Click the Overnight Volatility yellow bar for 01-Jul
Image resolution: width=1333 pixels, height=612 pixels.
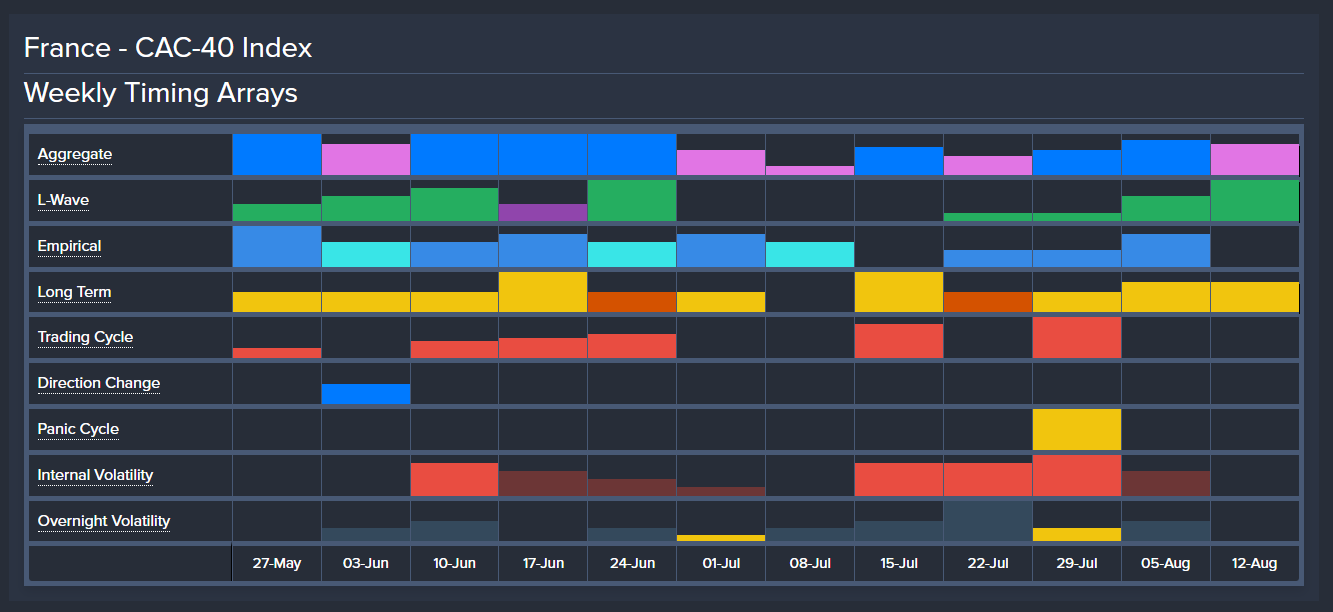[x=721, y=538]
